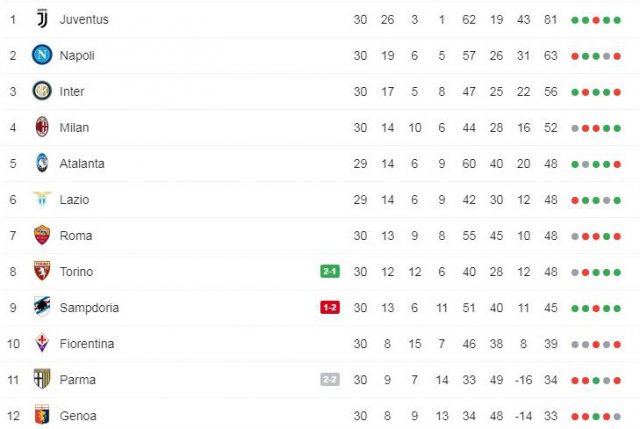Click the Sampdoria club crest

tap(42, 307)
